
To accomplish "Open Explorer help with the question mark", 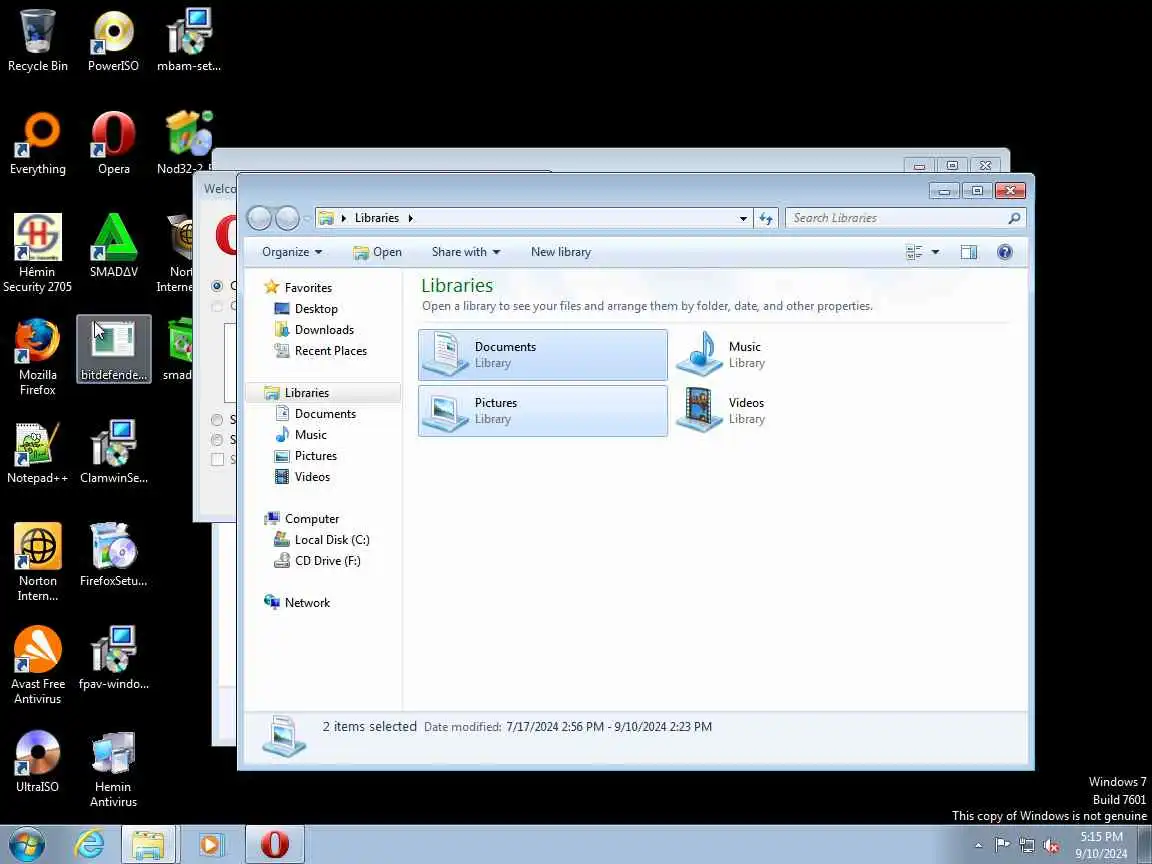I will tap(1004, 252).
